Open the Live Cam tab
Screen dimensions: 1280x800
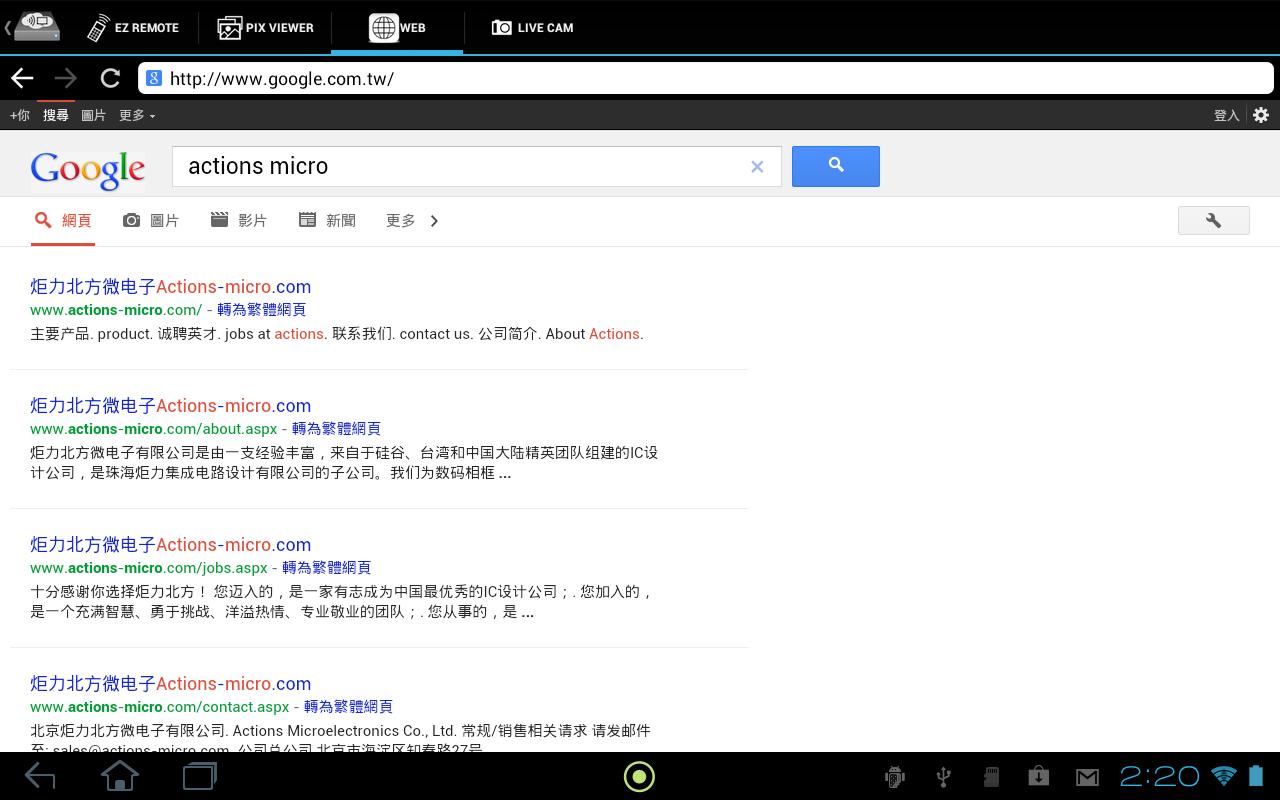pyautogui.click(x=532, y=27)
